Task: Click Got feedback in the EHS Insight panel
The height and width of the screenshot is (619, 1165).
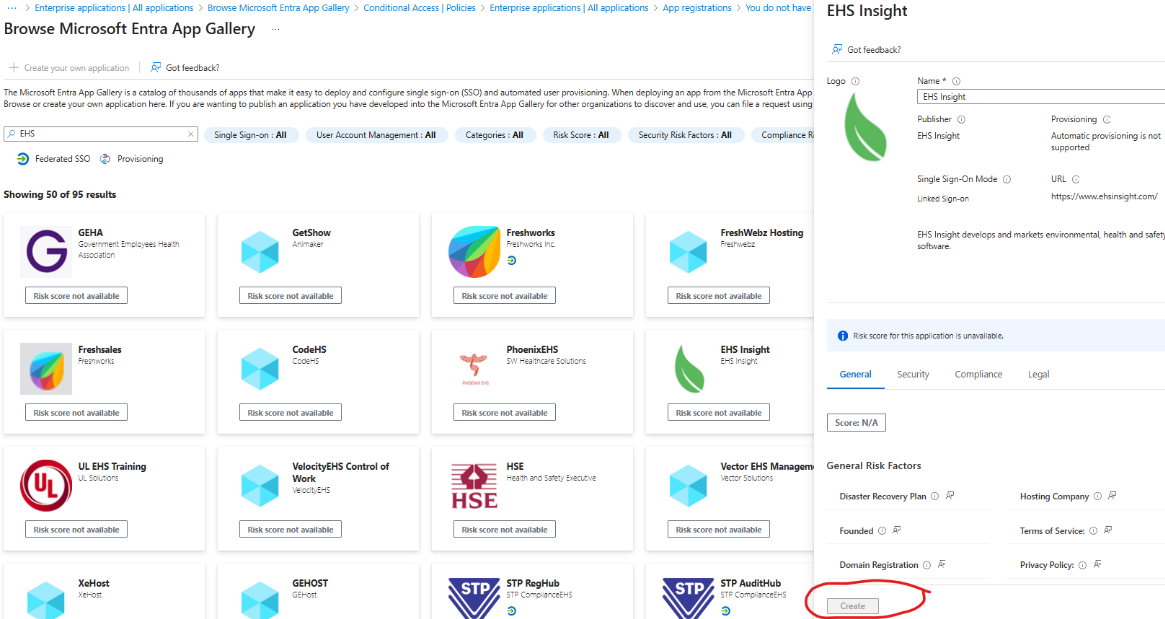Action: pyautogui.click(x=866, y=50)
